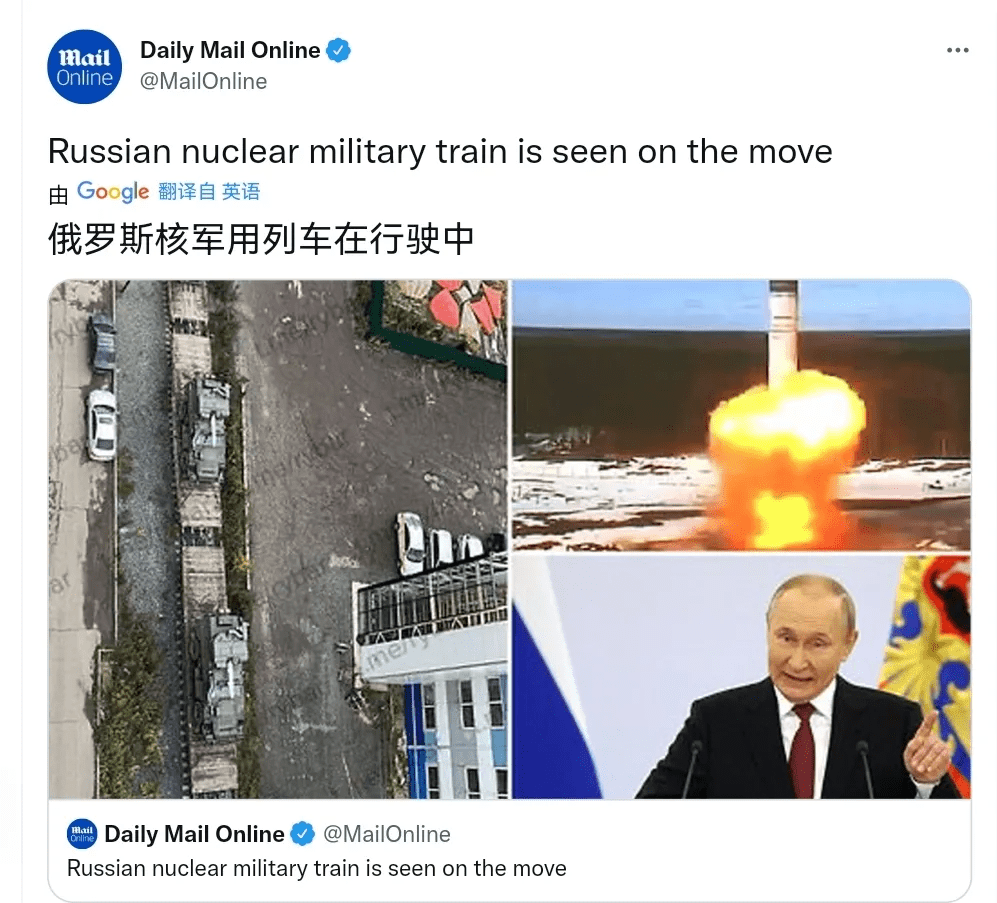The image size is (997, 903).
Task: Open the three-dot more options menu
Action: [958, 50]
